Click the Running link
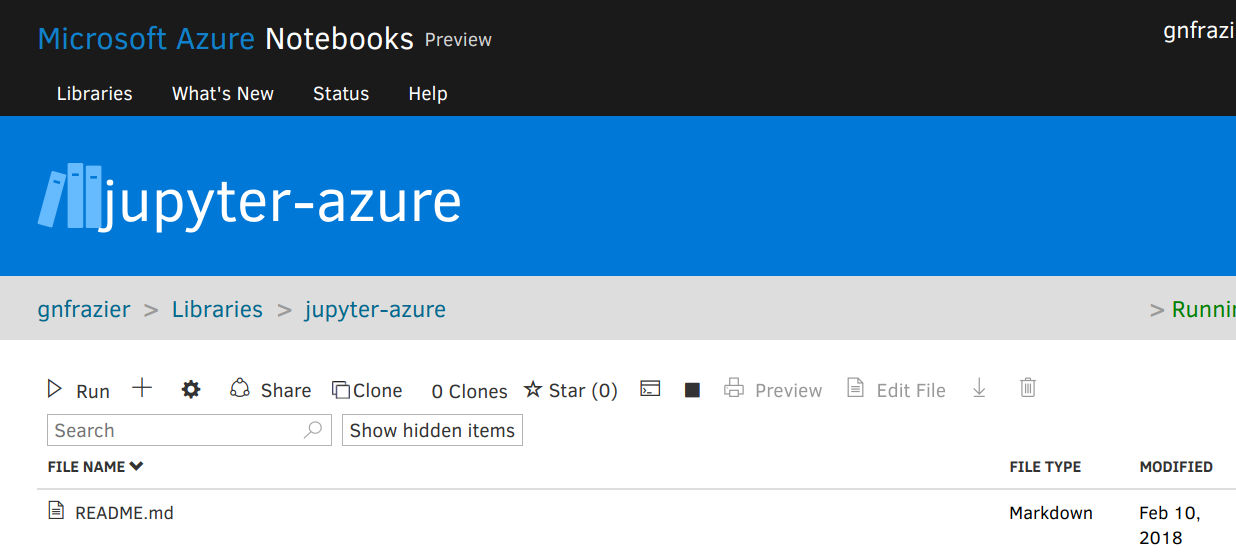This screenshot has height=559, width=1236. 1203,310
